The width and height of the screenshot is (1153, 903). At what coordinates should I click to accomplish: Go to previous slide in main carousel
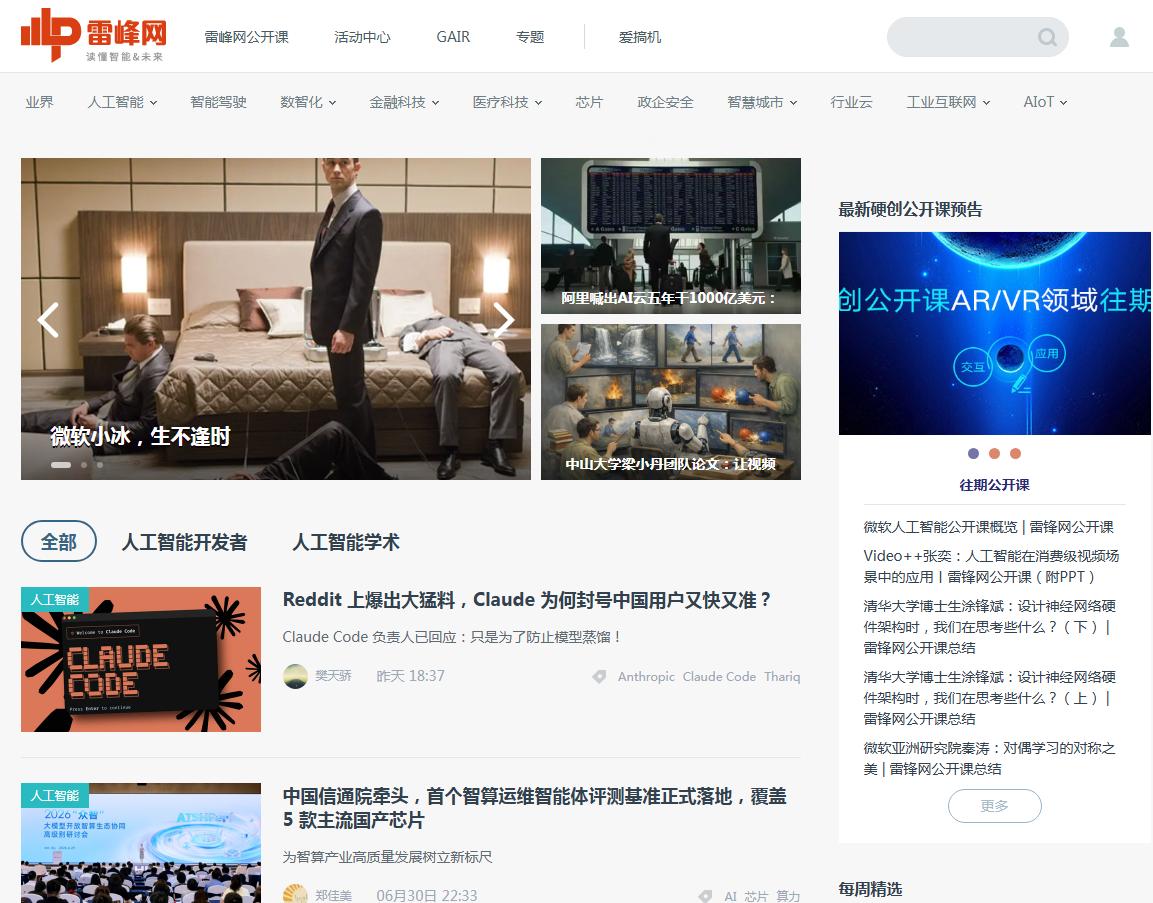point(49,320)
